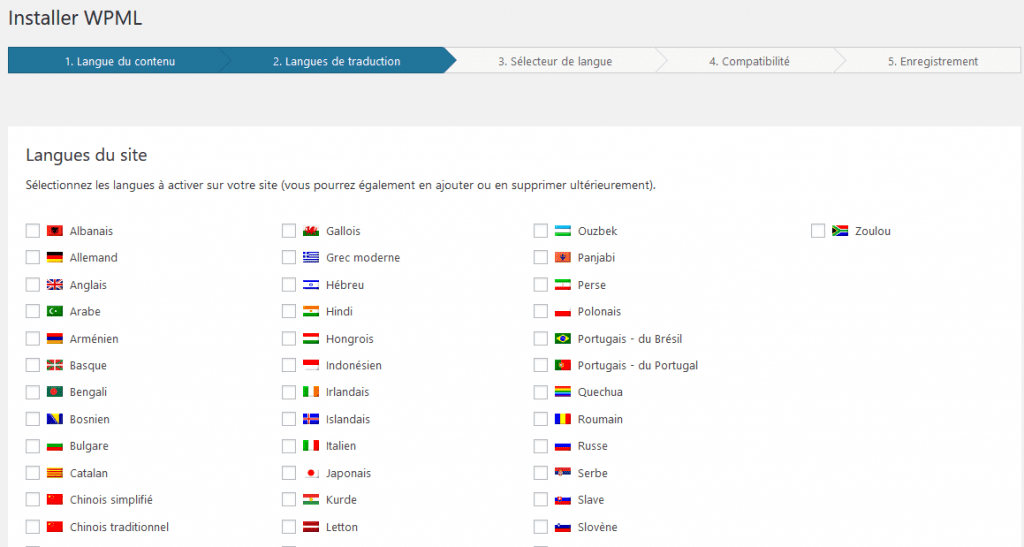Click the Panjabi flag icon
This screenshot has width=1024, height=547.
(563, 258)
